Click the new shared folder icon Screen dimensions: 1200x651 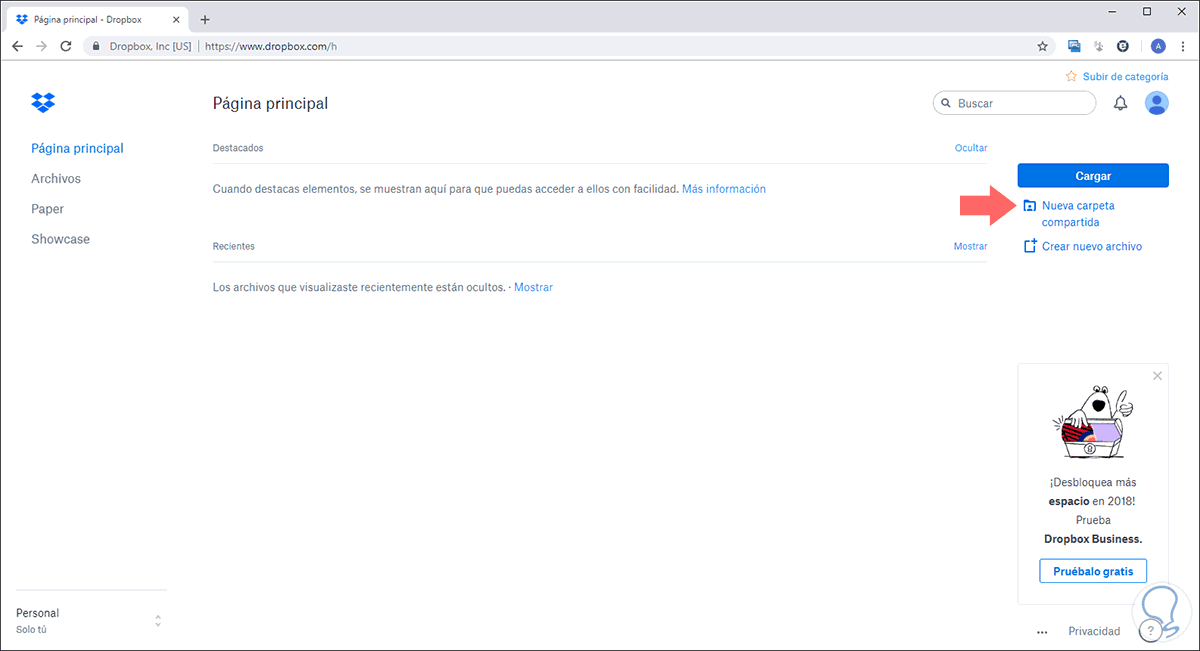[x=1029, y=206]
